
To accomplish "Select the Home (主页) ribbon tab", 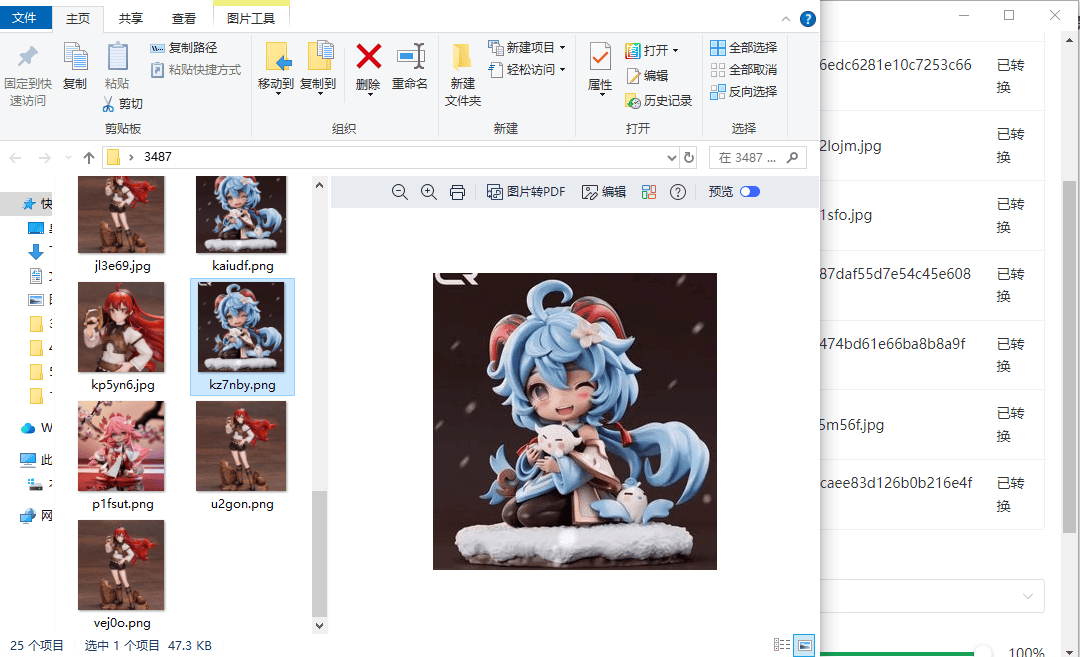I will 78,19.
